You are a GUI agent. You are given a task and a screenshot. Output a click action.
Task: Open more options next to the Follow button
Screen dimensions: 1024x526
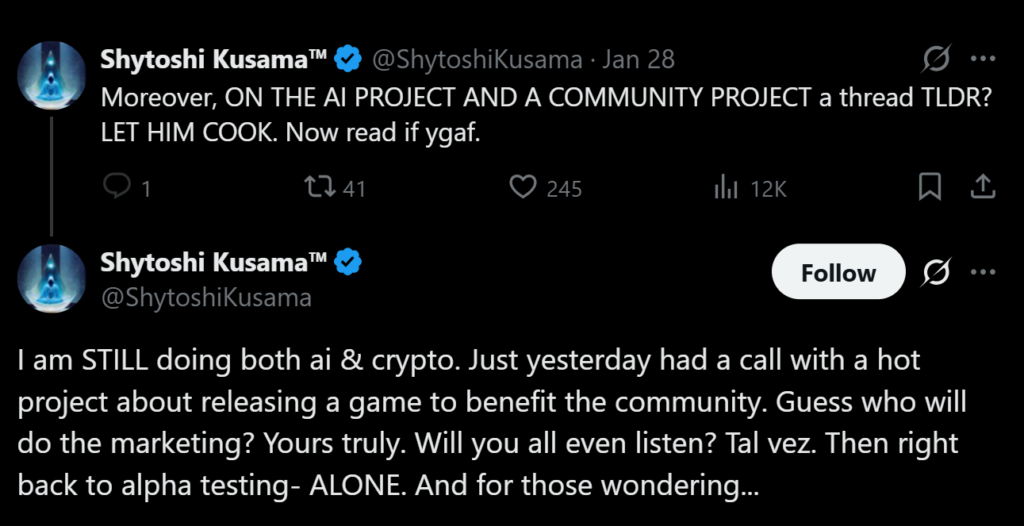[983, 273]
